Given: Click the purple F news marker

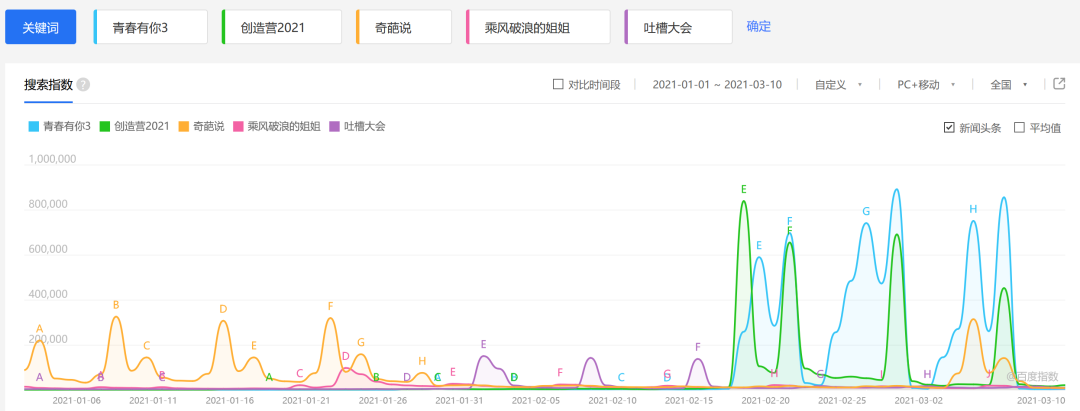Looking at the screenshot, I should point(698,347).
